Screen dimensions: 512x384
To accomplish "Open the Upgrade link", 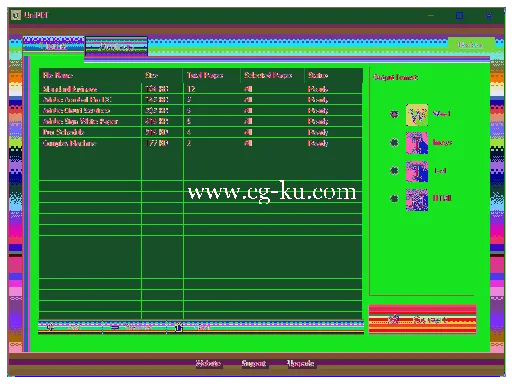I will [x=301, y=363].
